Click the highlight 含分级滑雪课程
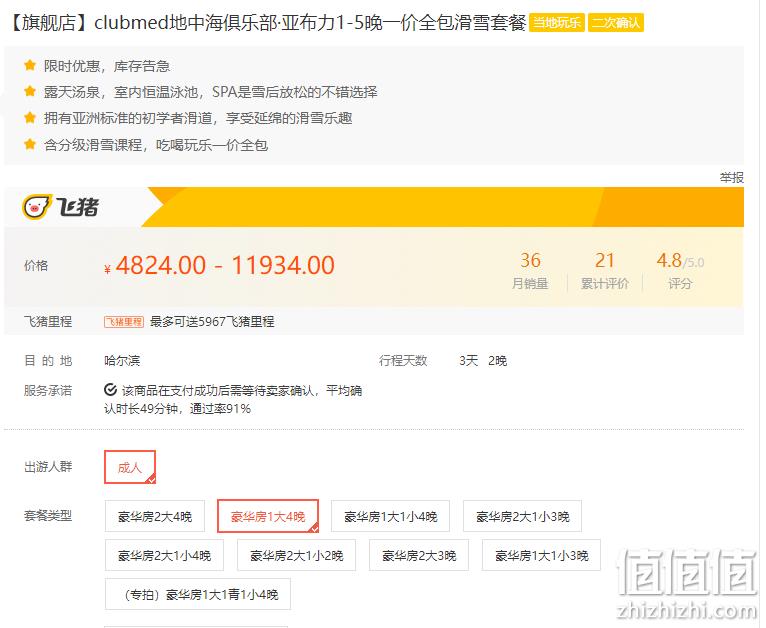 (x=156, y=145)
